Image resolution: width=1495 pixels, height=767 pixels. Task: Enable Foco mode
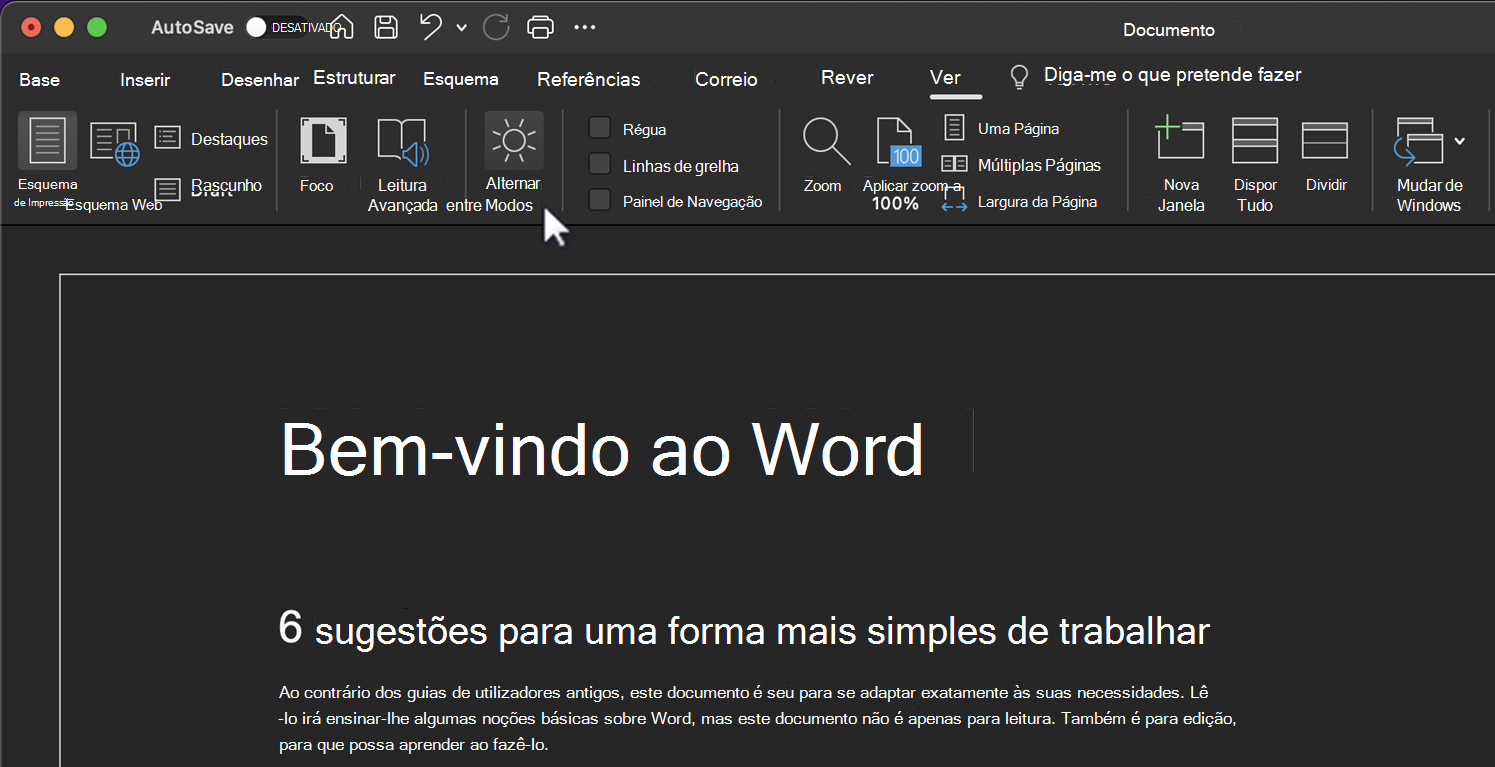(323, 141)
